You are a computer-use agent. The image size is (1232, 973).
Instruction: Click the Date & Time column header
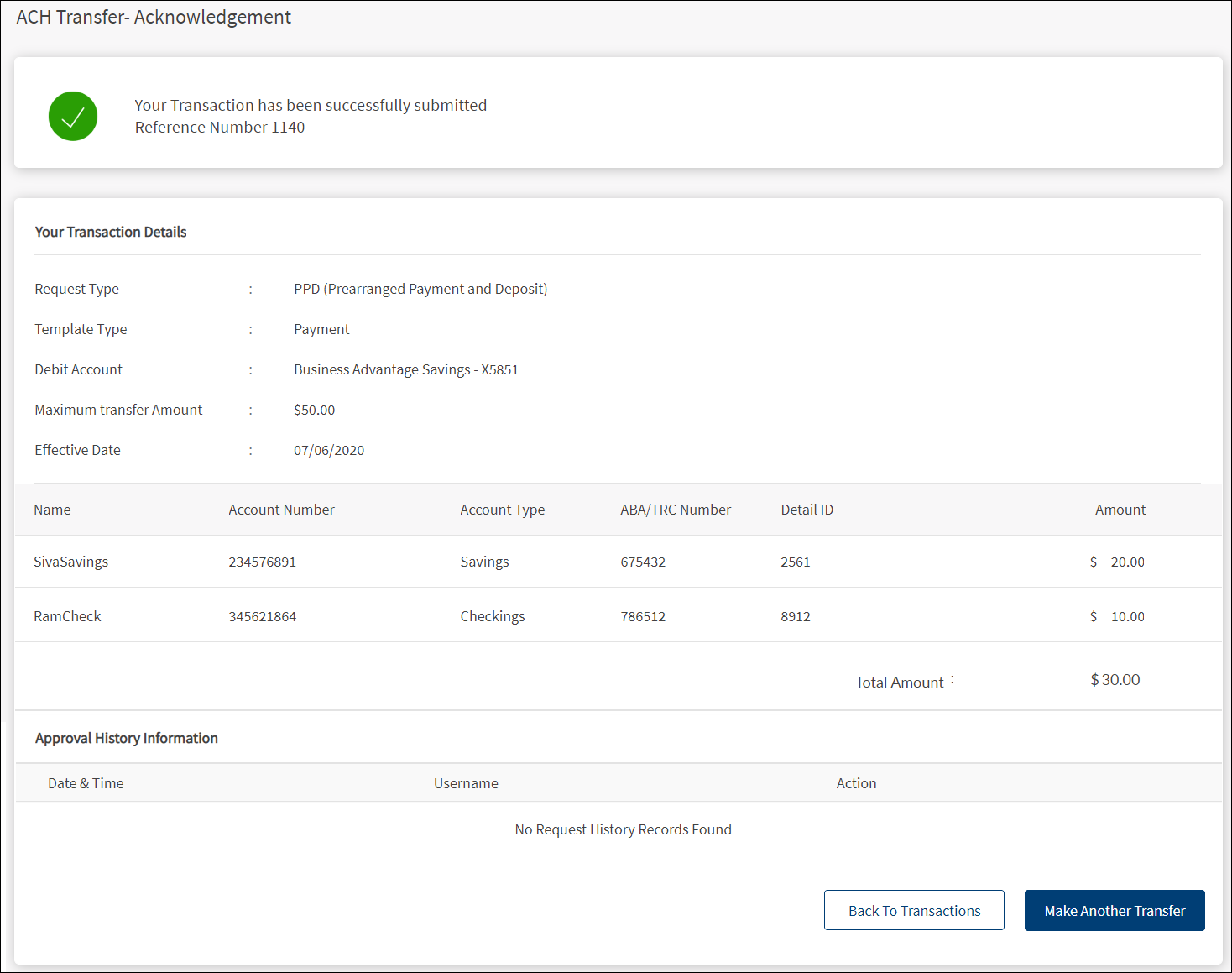coord(86,783)
